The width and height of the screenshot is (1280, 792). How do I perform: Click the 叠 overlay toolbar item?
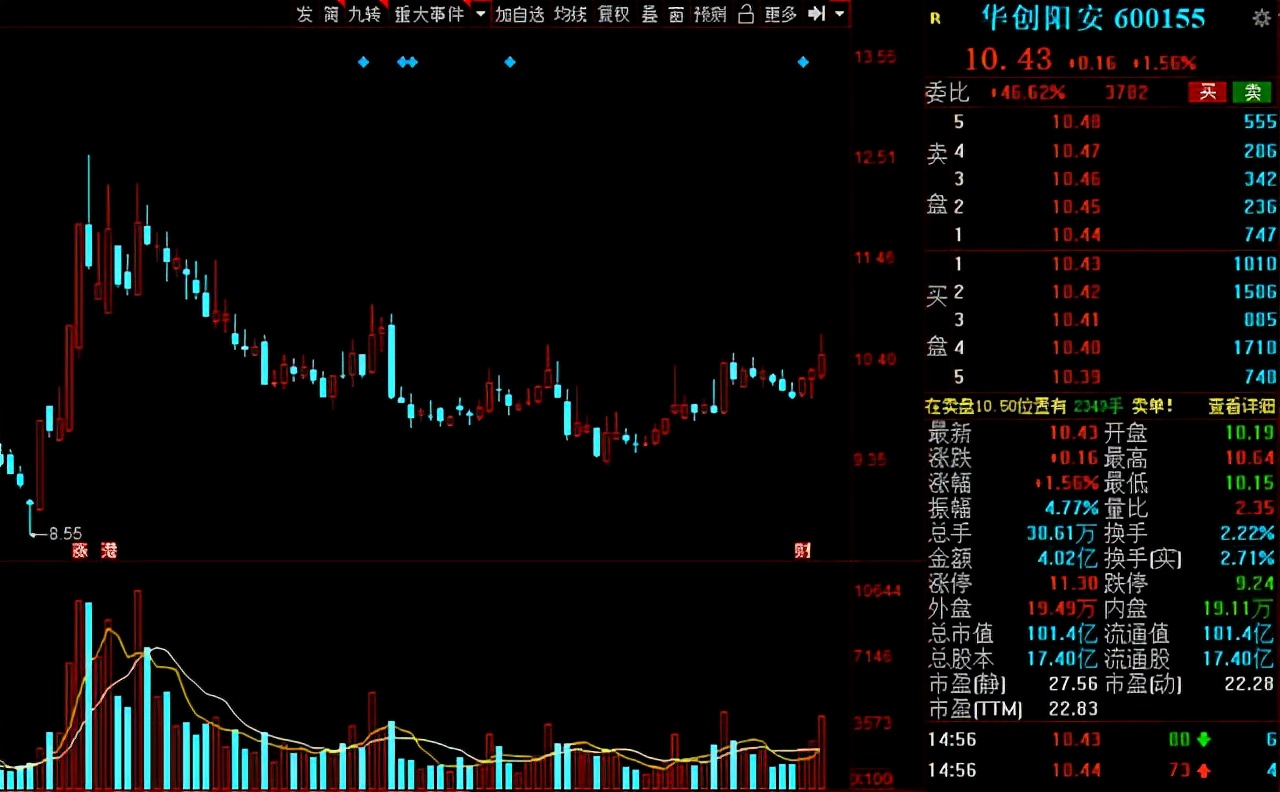tap(649, 14)
